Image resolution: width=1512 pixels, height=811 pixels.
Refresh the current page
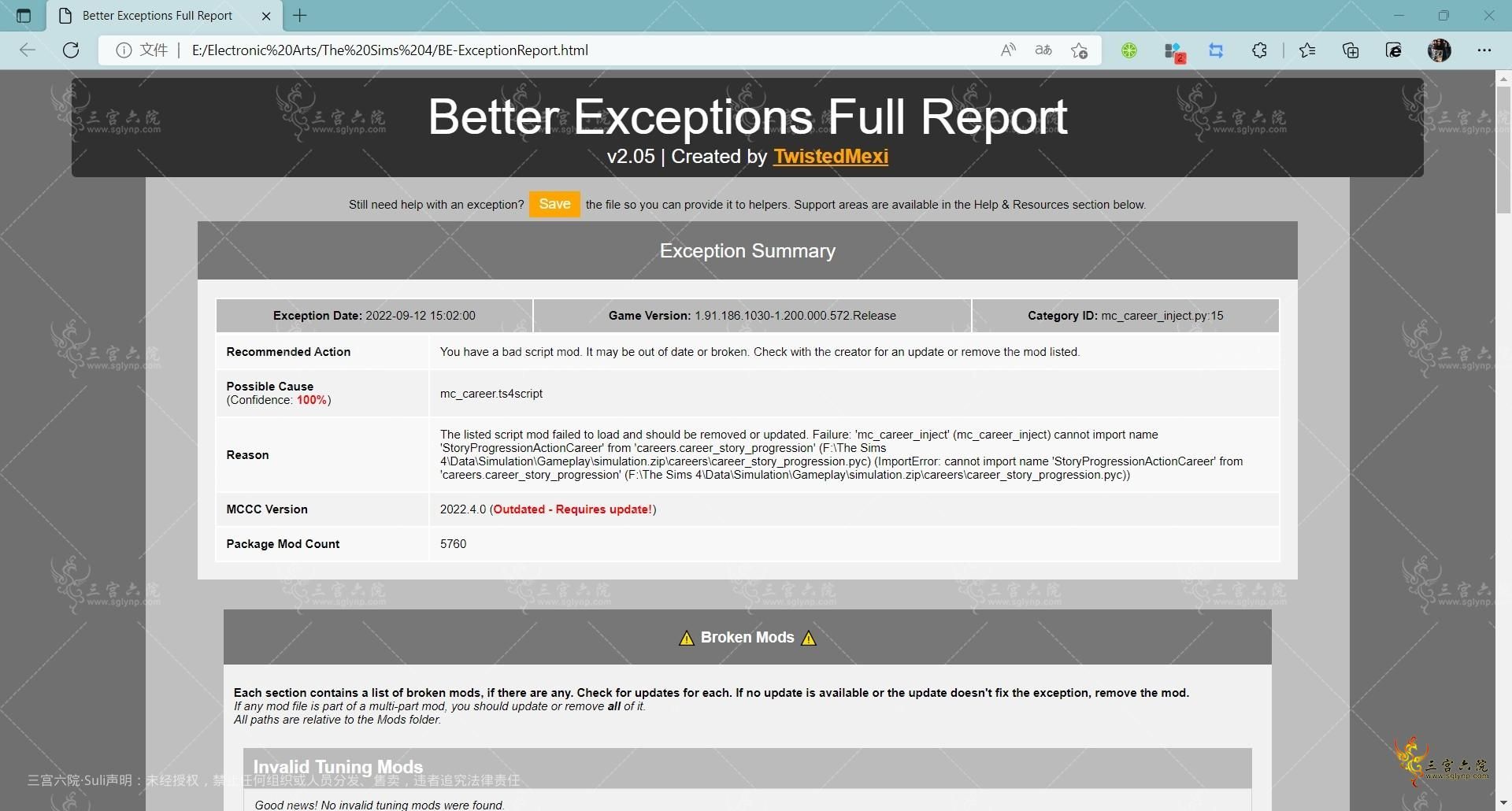[x=71, y=50]
